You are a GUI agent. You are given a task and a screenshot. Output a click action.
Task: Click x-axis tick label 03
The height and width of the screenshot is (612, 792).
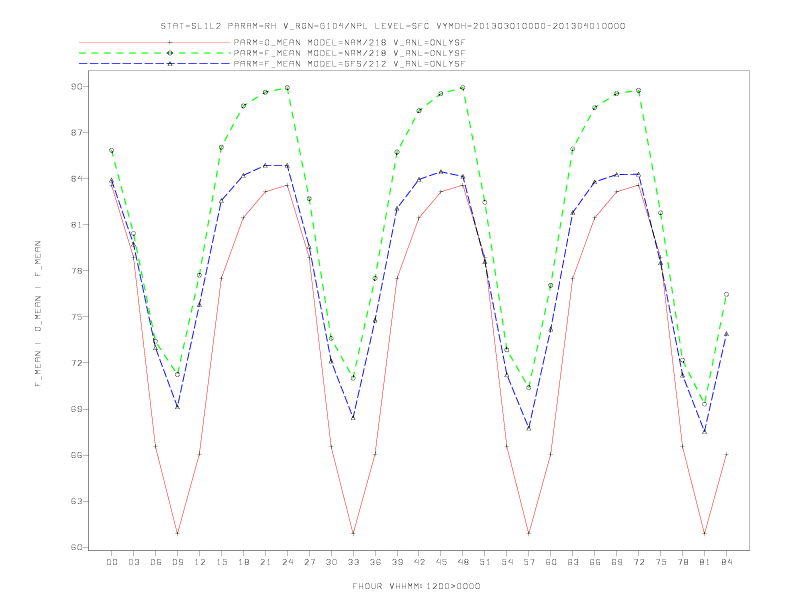pyautogui.click(x=133, y=562)
